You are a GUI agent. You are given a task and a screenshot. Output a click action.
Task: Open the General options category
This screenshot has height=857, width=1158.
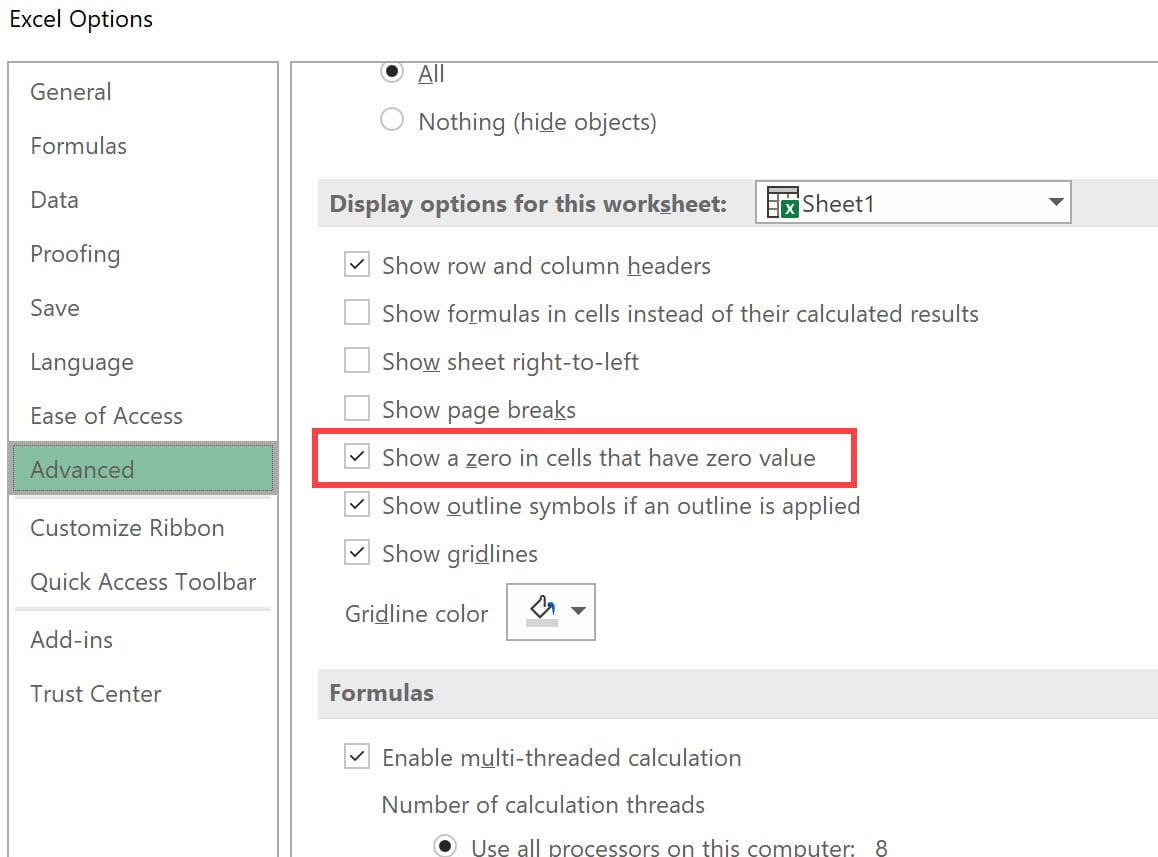pyautogui.click(x=71, y=92)
